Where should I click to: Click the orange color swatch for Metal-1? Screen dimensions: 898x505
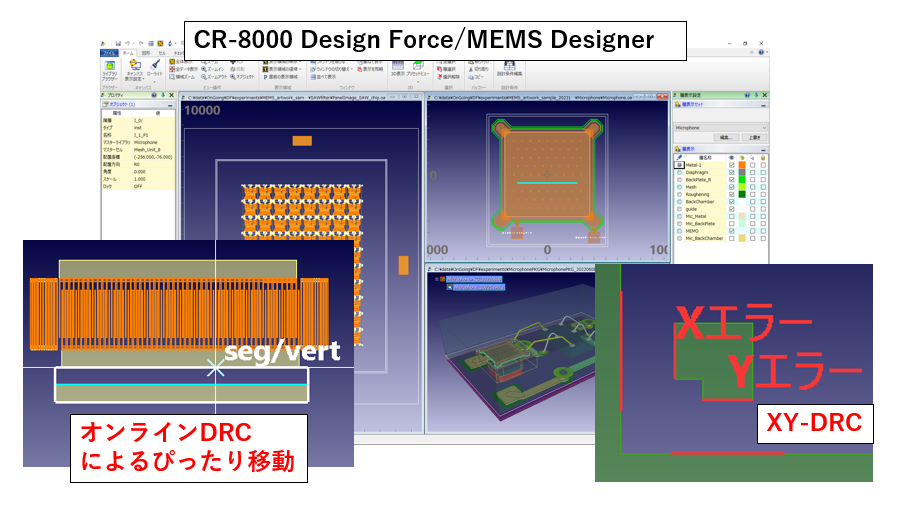[x=742, y=165]
